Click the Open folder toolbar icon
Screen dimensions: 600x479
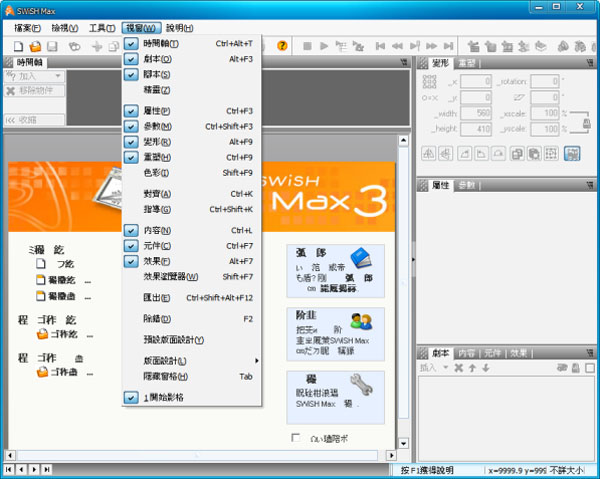[x=35, y=46]
